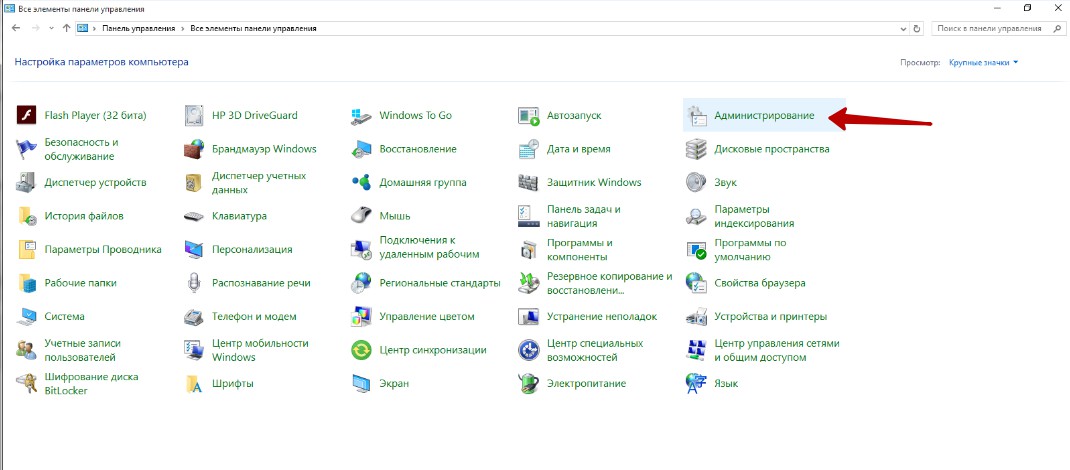Open Программы по умолчанию icon
This screenshot has height=470, width=1070.
tap(697, 250)
